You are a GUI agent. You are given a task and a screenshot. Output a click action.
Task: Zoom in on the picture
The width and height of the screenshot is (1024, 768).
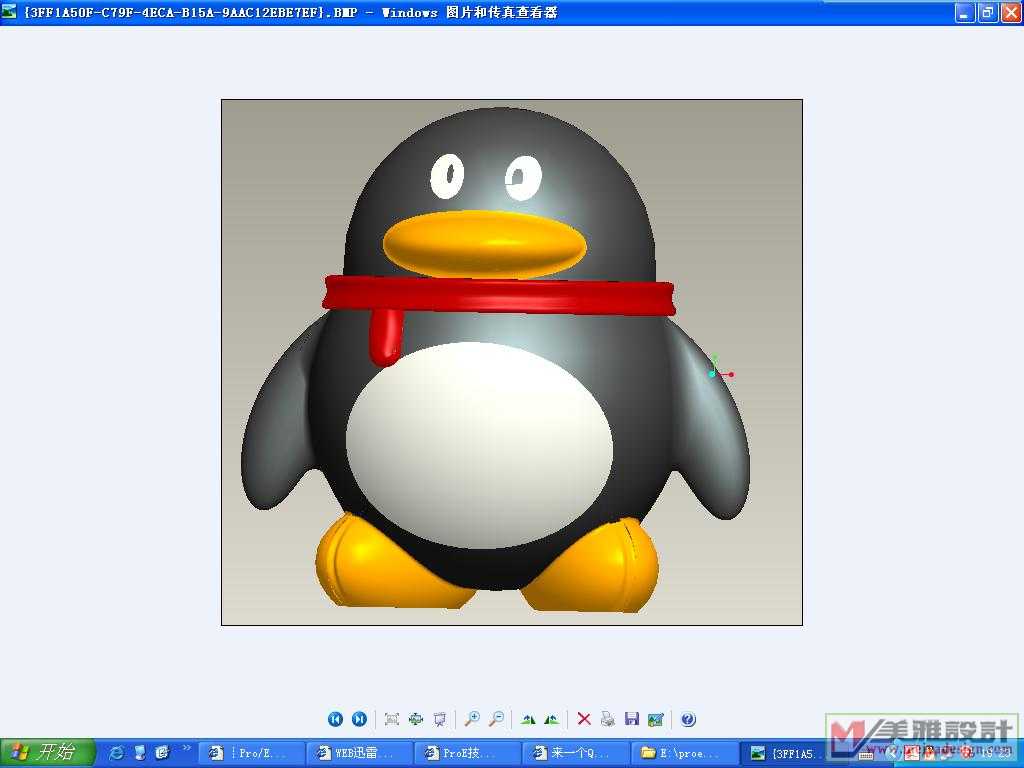pyautogui.click(x=472, y=719)
